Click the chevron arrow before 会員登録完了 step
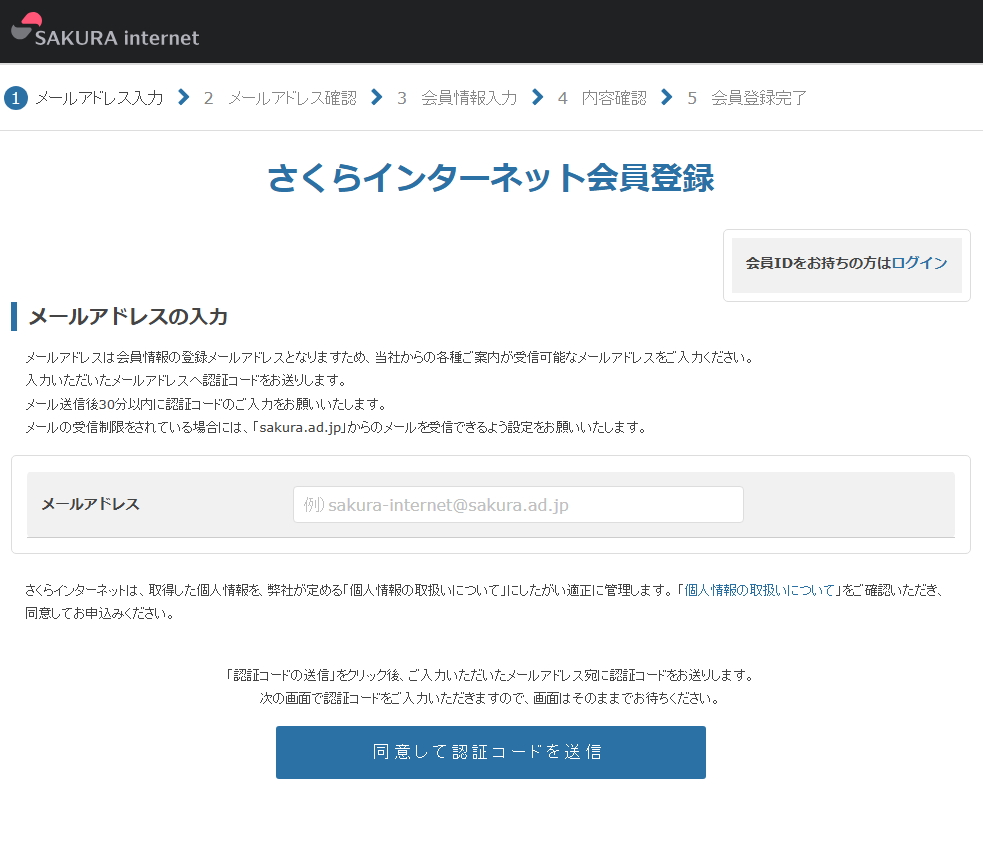This screenshot has width=983, height=857. [666, 97]
